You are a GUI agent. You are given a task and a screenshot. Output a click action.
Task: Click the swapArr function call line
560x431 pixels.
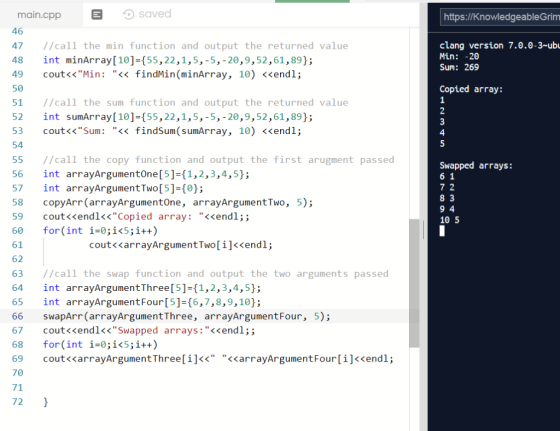[186, 316]
